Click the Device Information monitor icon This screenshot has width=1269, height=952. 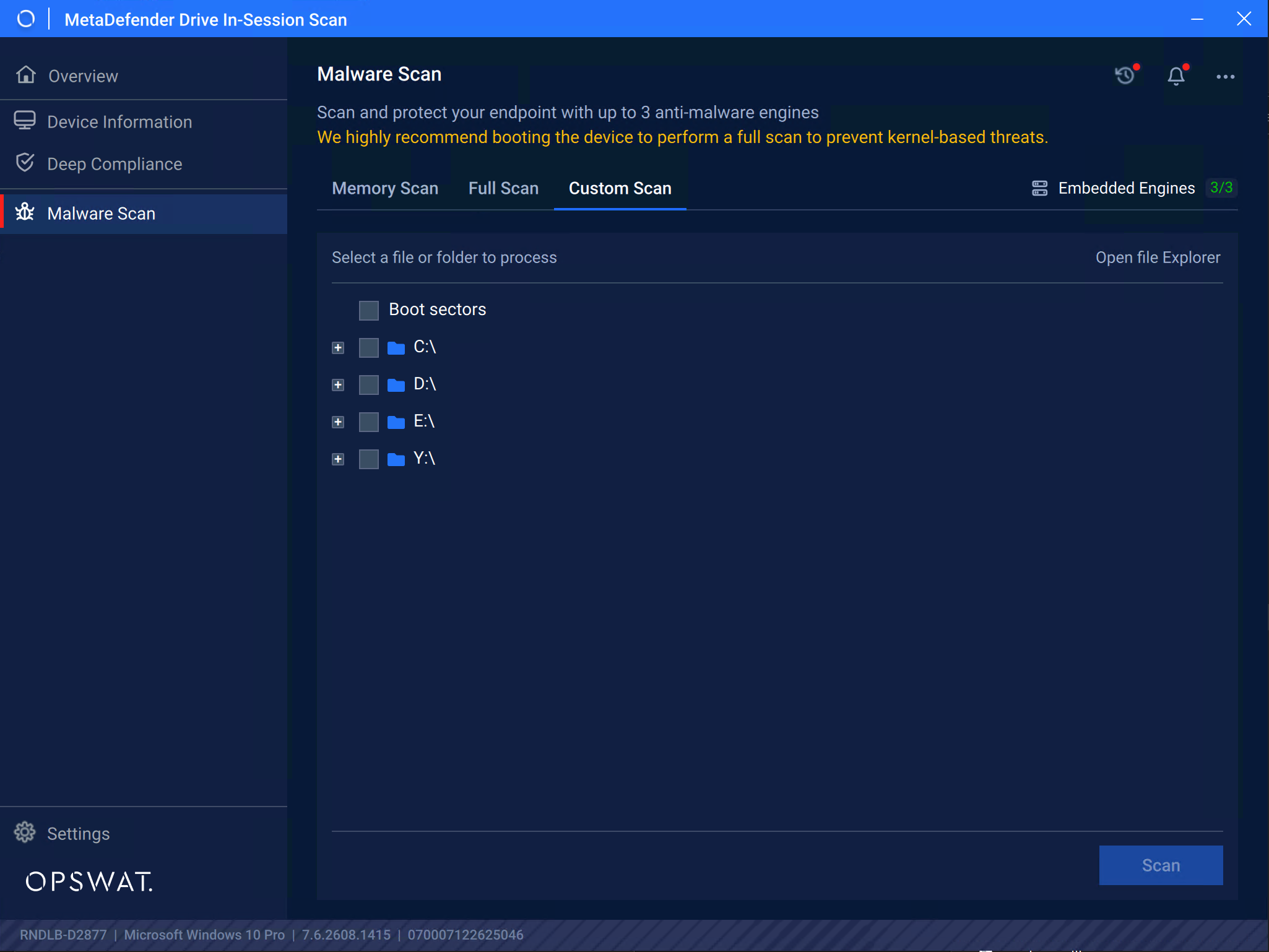click(x=25, y=121)
